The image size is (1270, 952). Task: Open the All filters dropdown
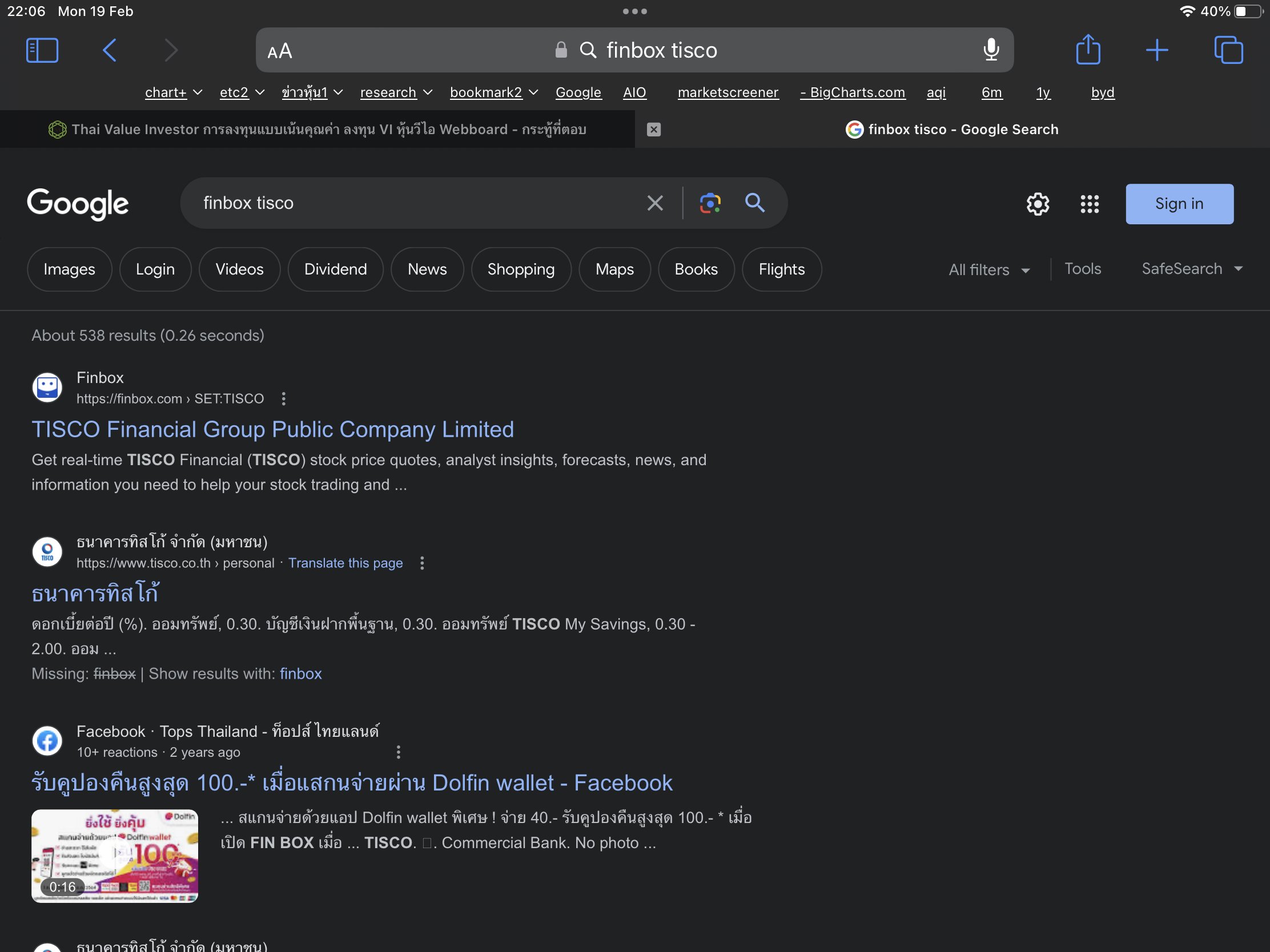point(989,270)
